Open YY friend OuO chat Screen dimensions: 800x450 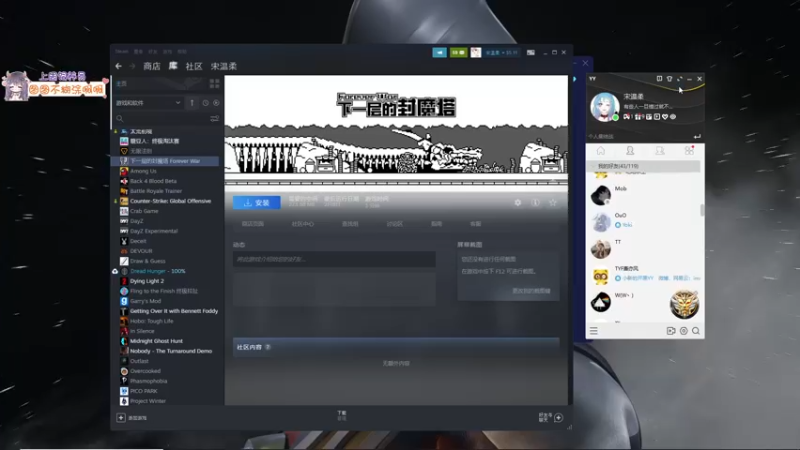[644, 221]
